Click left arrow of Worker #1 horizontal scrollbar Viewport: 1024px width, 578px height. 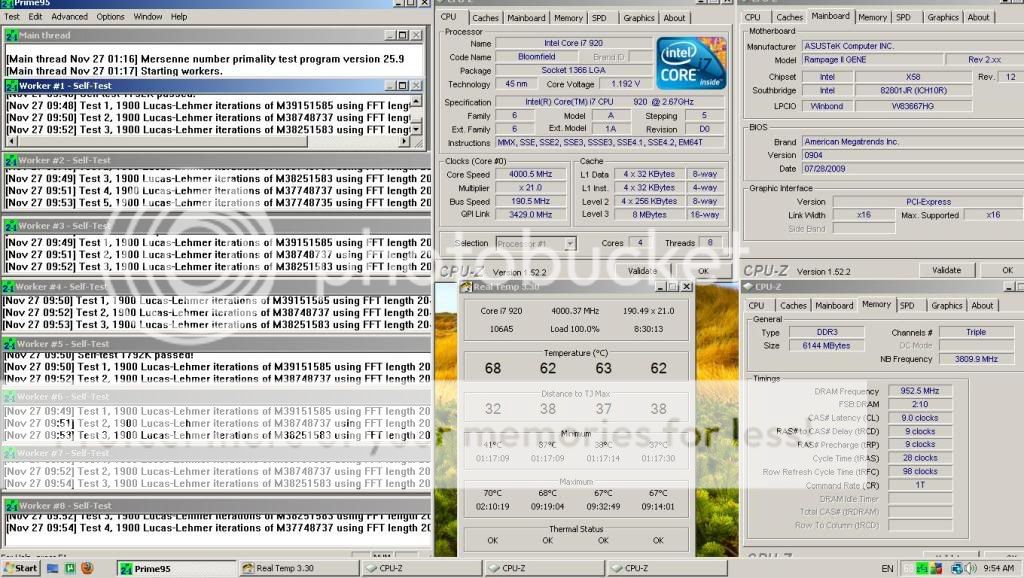(x=11, y=141)
